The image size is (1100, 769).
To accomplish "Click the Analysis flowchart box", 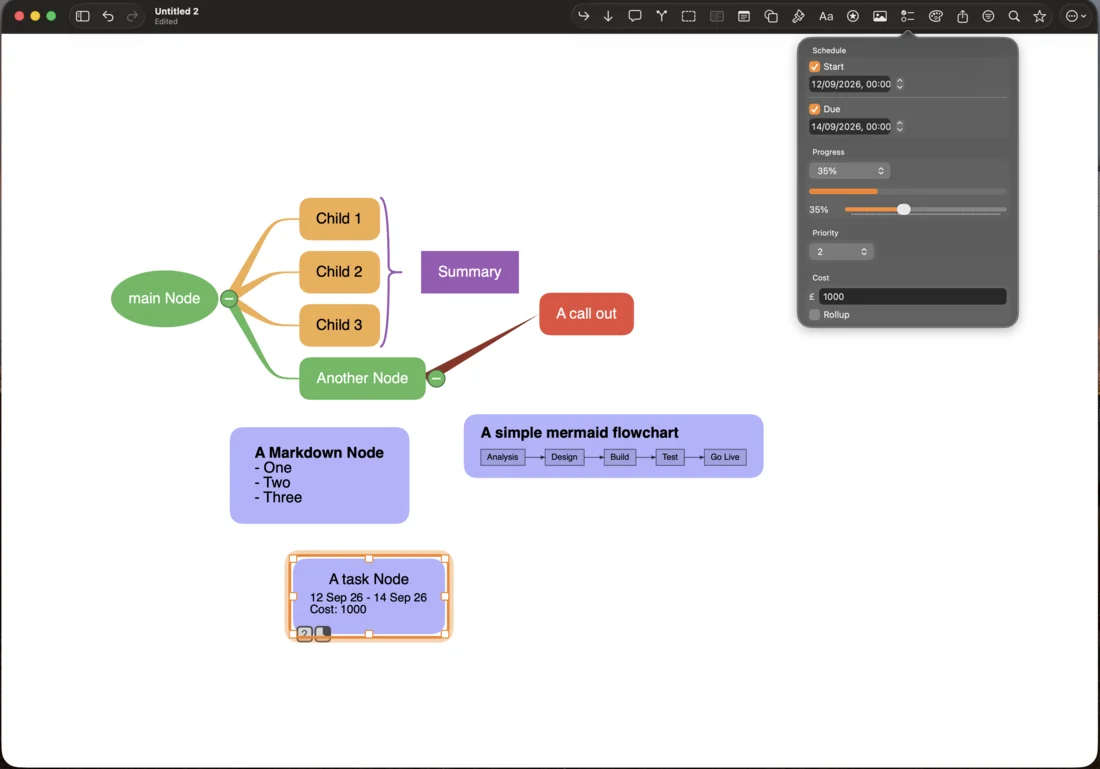I will [x=502, y=457].
